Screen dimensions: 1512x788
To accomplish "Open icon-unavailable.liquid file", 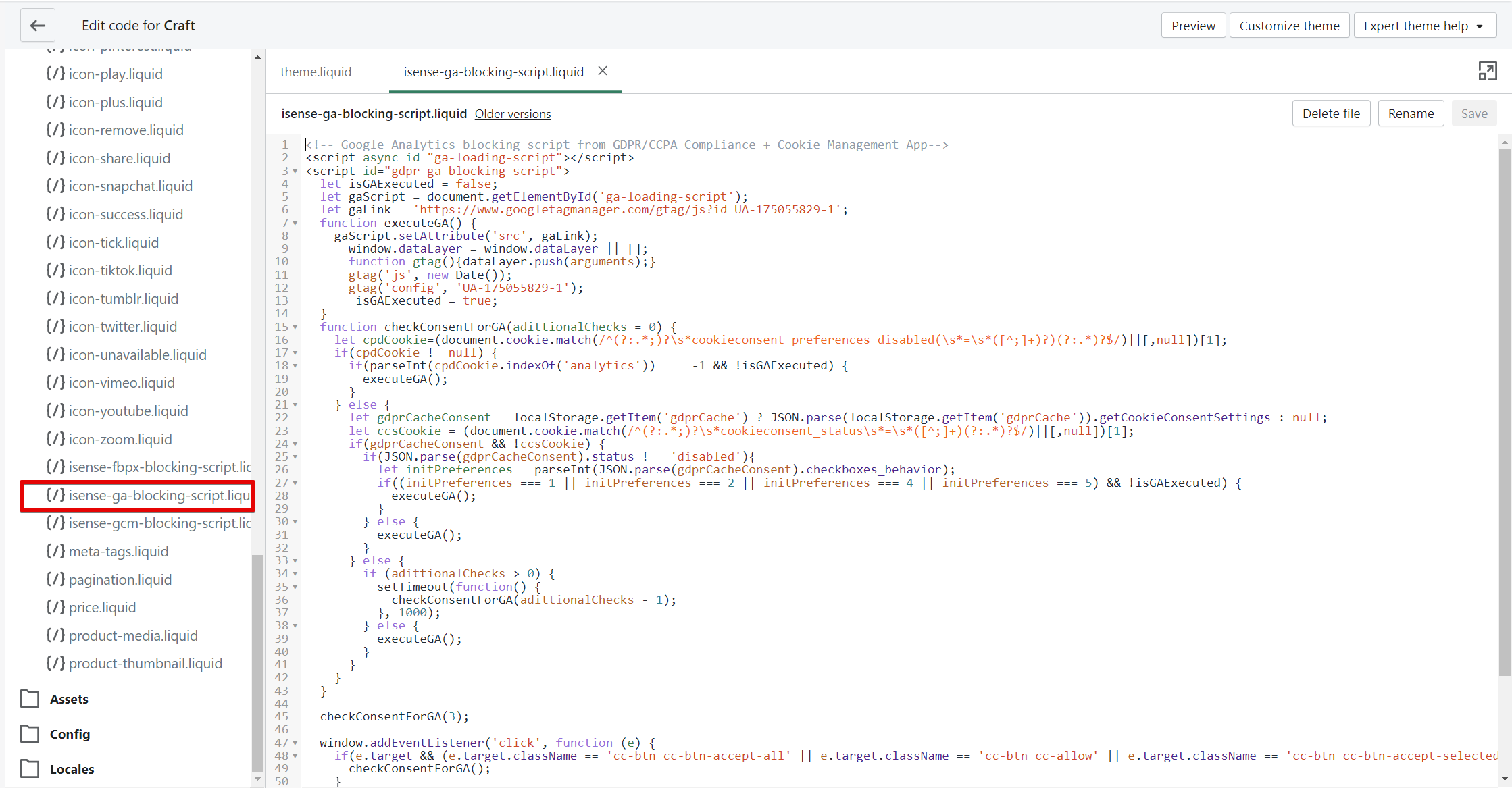I will 126,355.
